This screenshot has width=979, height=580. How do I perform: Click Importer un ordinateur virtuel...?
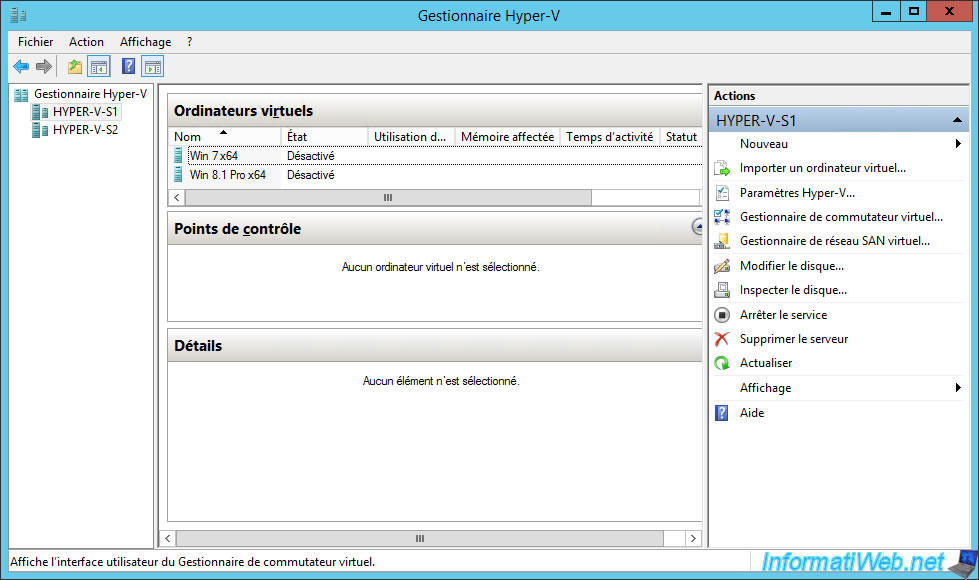[x=823, y=168]
